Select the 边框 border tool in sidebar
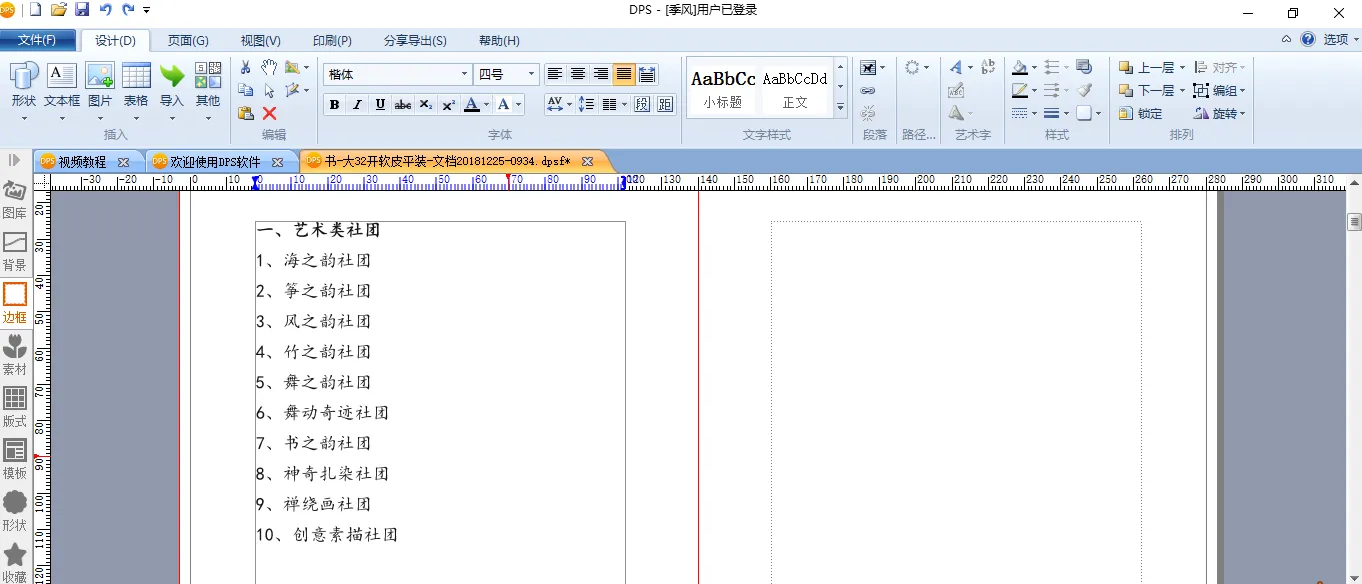The image size is (1362, 584). click(x=15, y=304)
